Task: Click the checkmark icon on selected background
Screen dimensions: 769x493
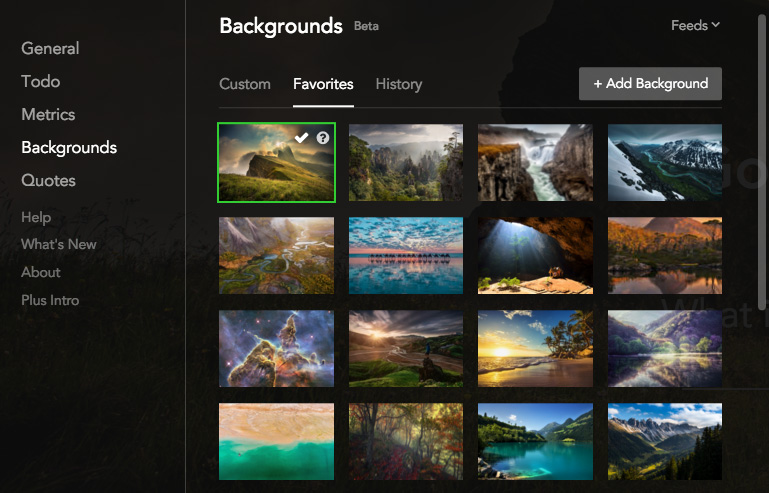Action: point(302,138)
